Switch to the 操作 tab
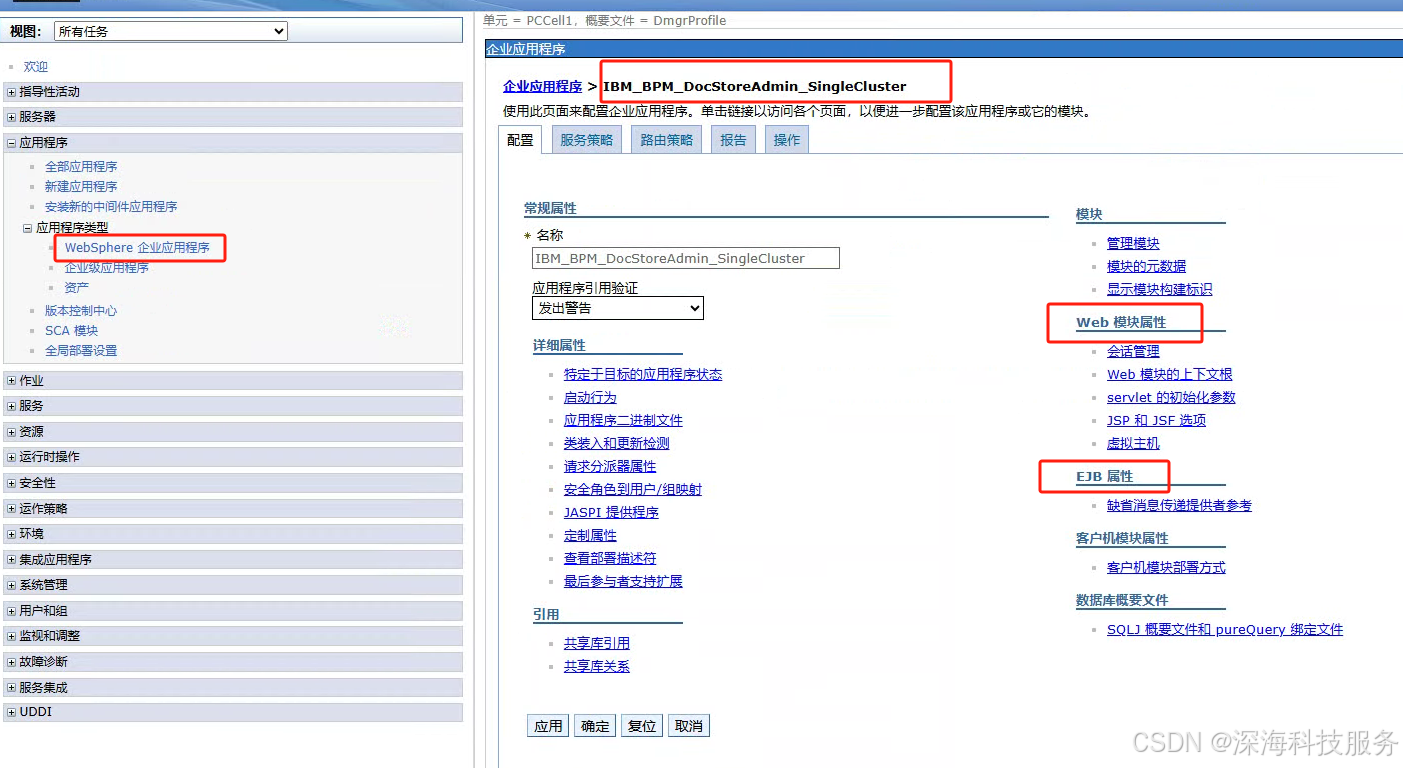Viewport: 1403px width, 768px height. 787,140
